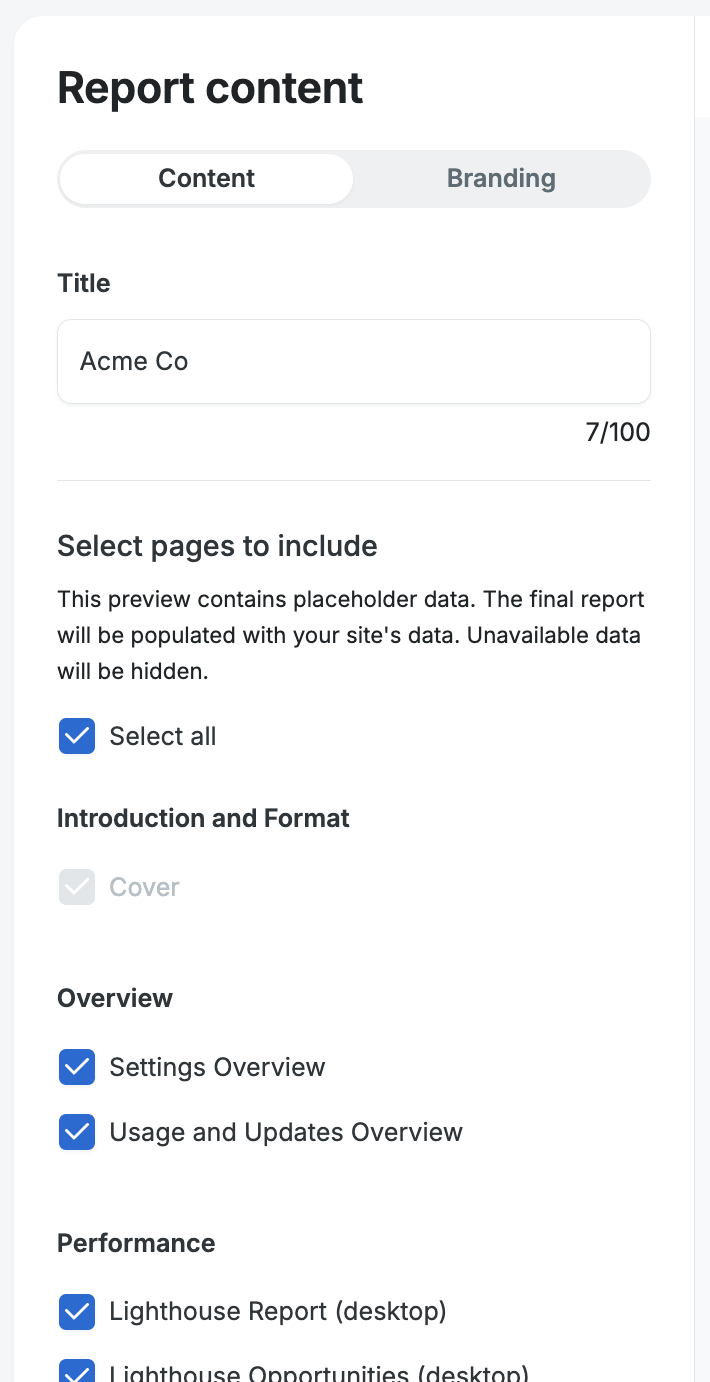
Task: Click the Usage and Updates Overview label
Action: [286, 1132]
